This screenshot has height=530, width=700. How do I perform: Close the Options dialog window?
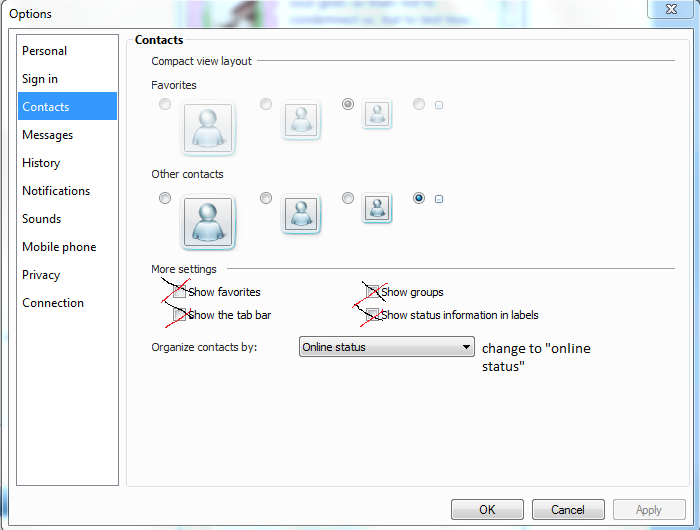[671, 9]
